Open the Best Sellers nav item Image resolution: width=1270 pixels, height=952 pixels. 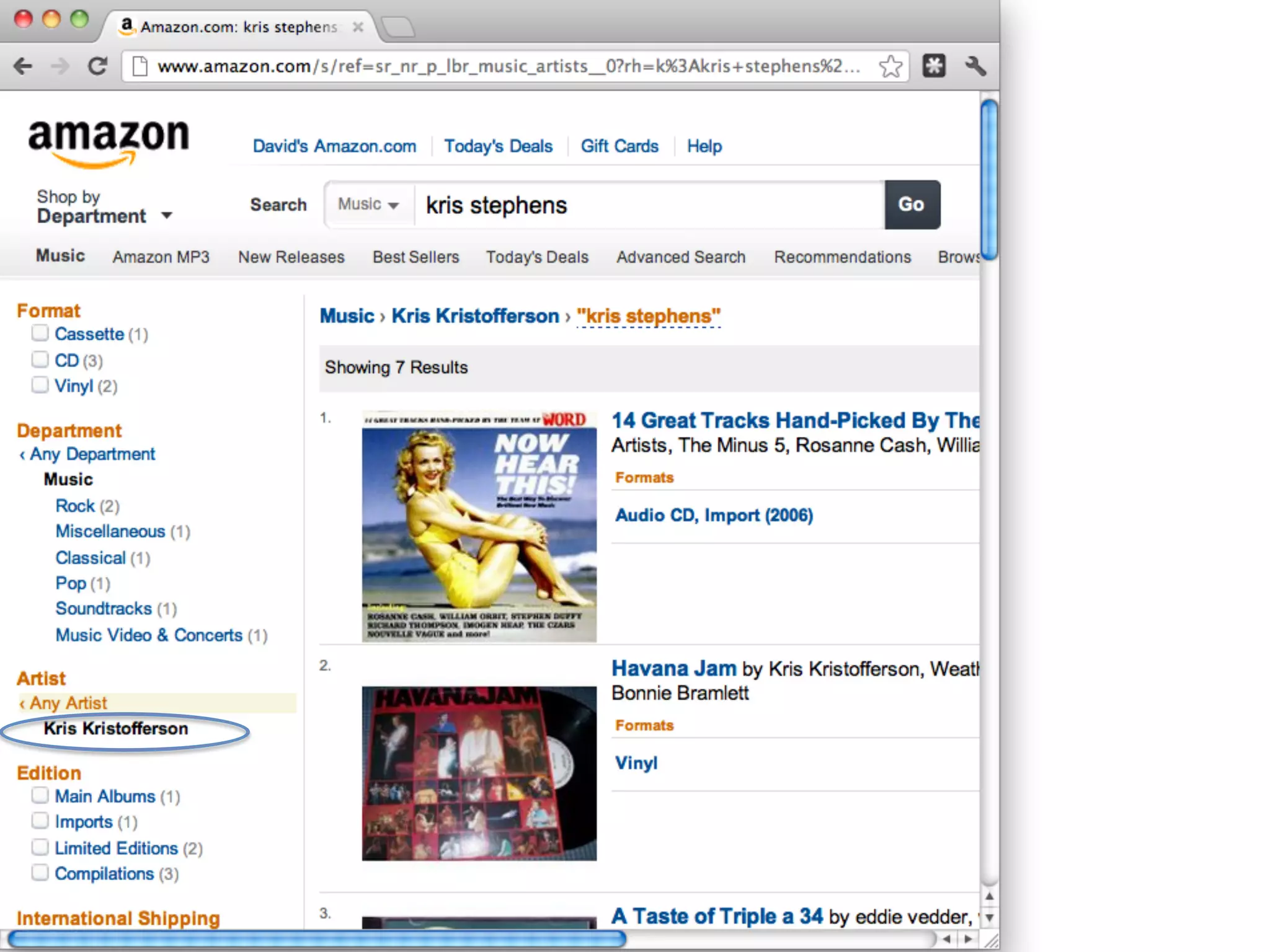[415, 257]
